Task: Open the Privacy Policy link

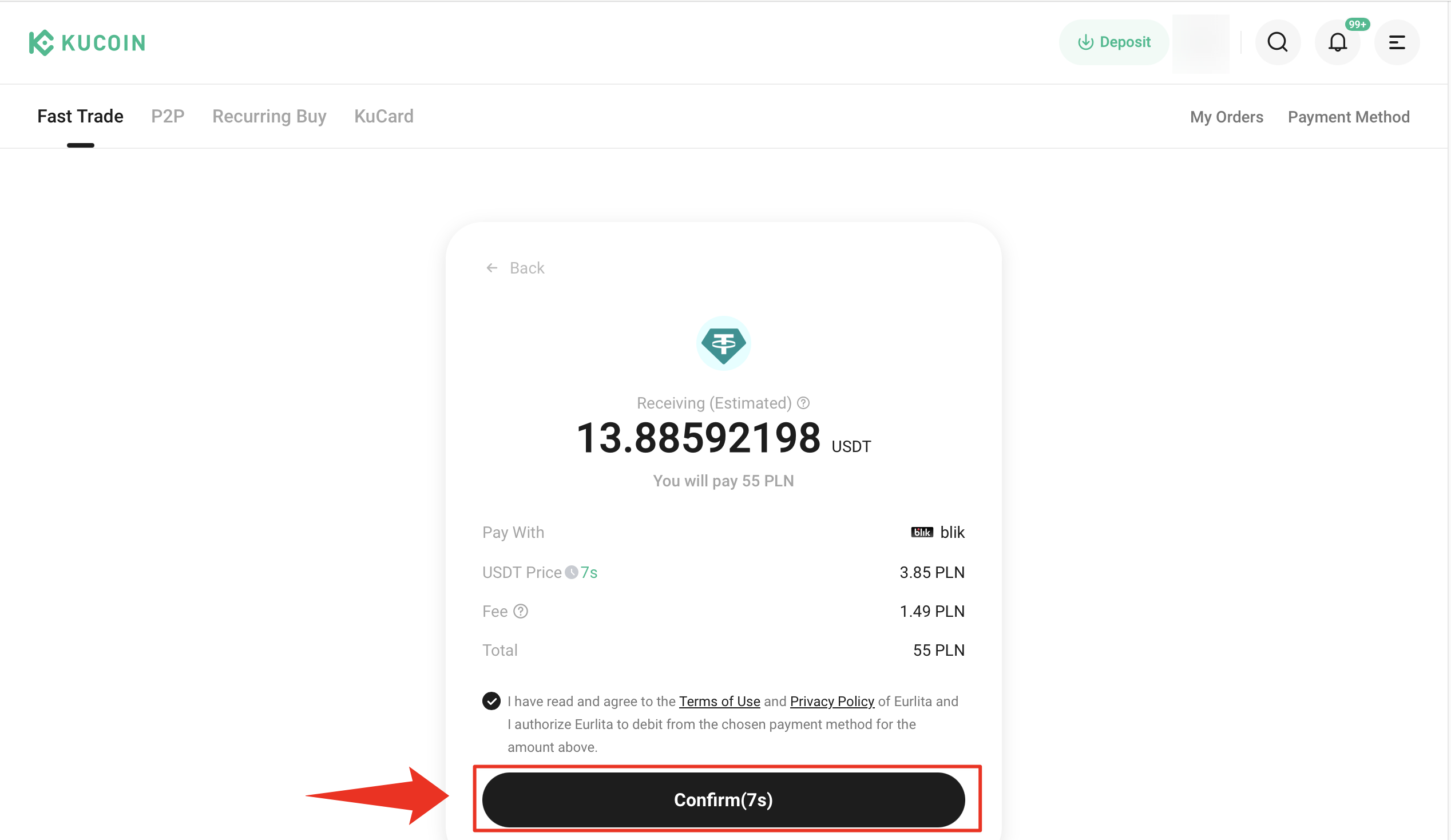Action: 831,702
